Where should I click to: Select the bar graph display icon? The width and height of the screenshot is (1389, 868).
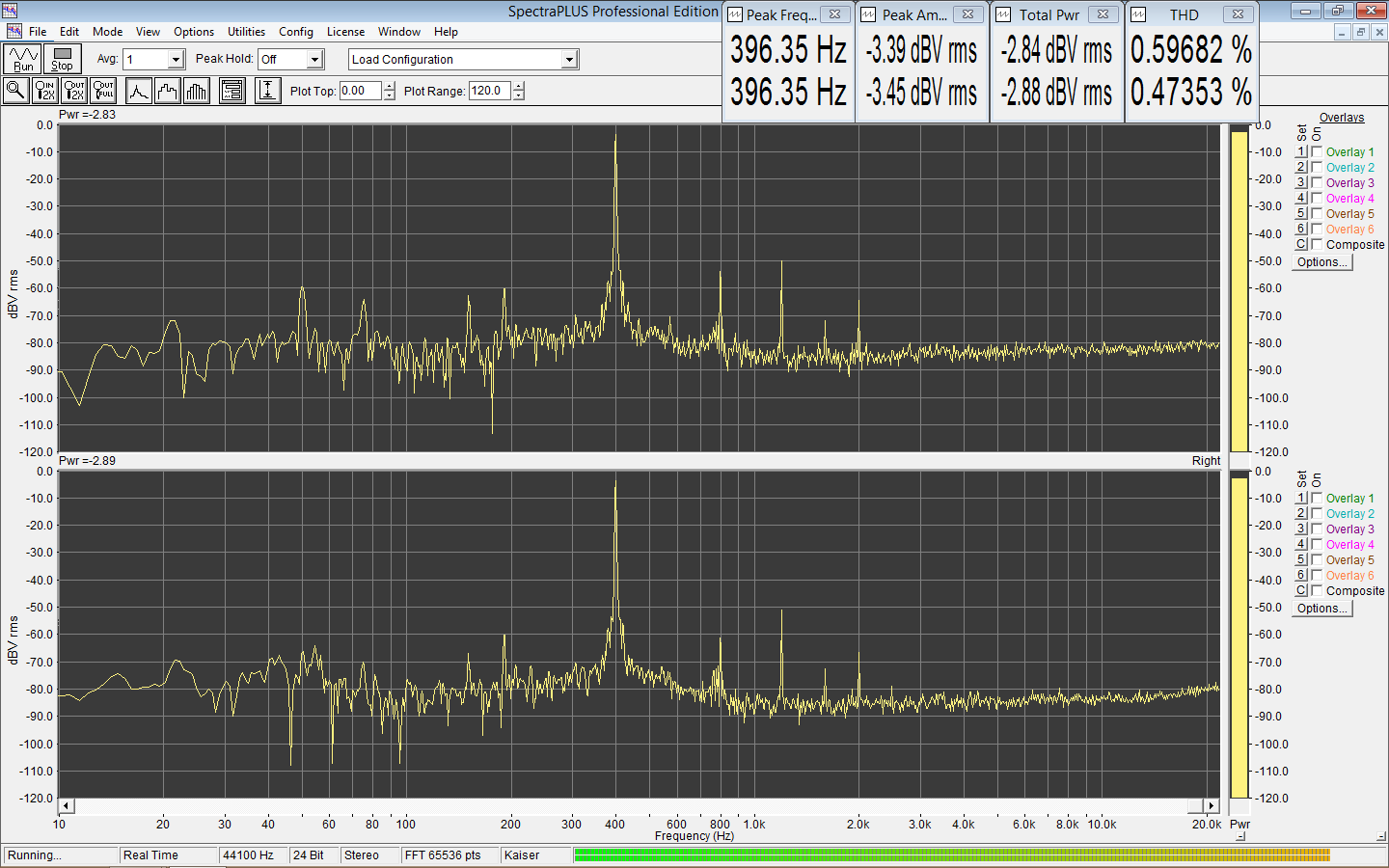(197, 91)
